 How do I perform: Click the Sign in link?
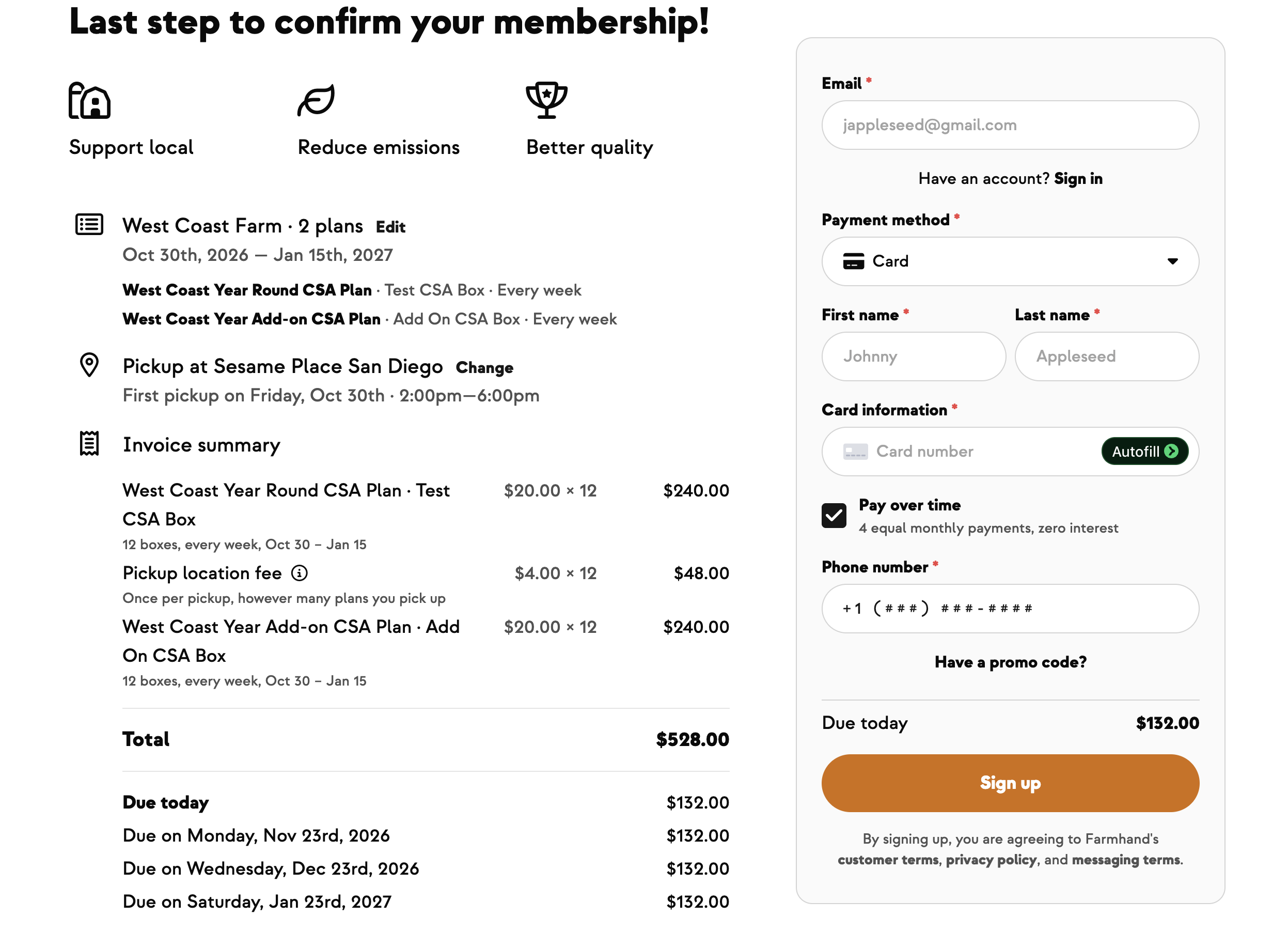(x=1078, y=179)
